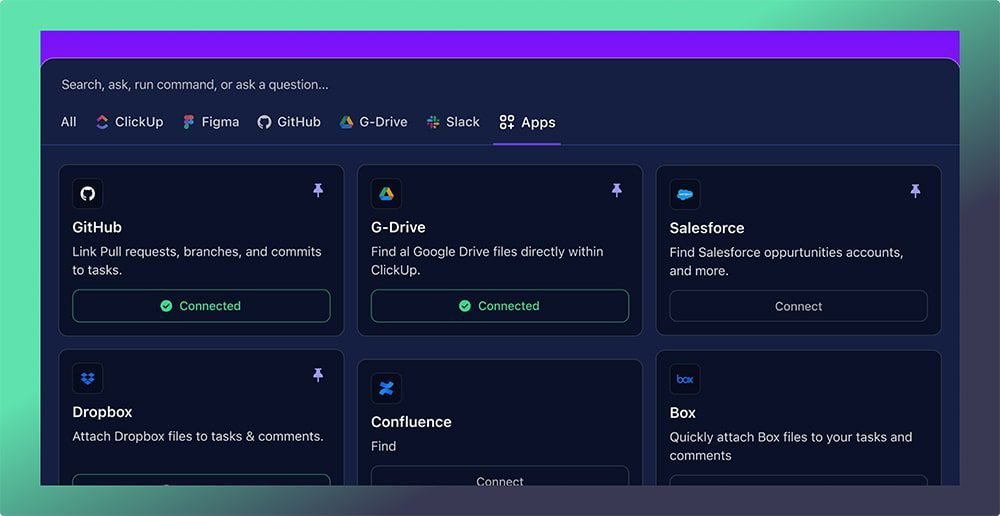Click 'Quickly attach Box files' description

[x=791, y=446]
